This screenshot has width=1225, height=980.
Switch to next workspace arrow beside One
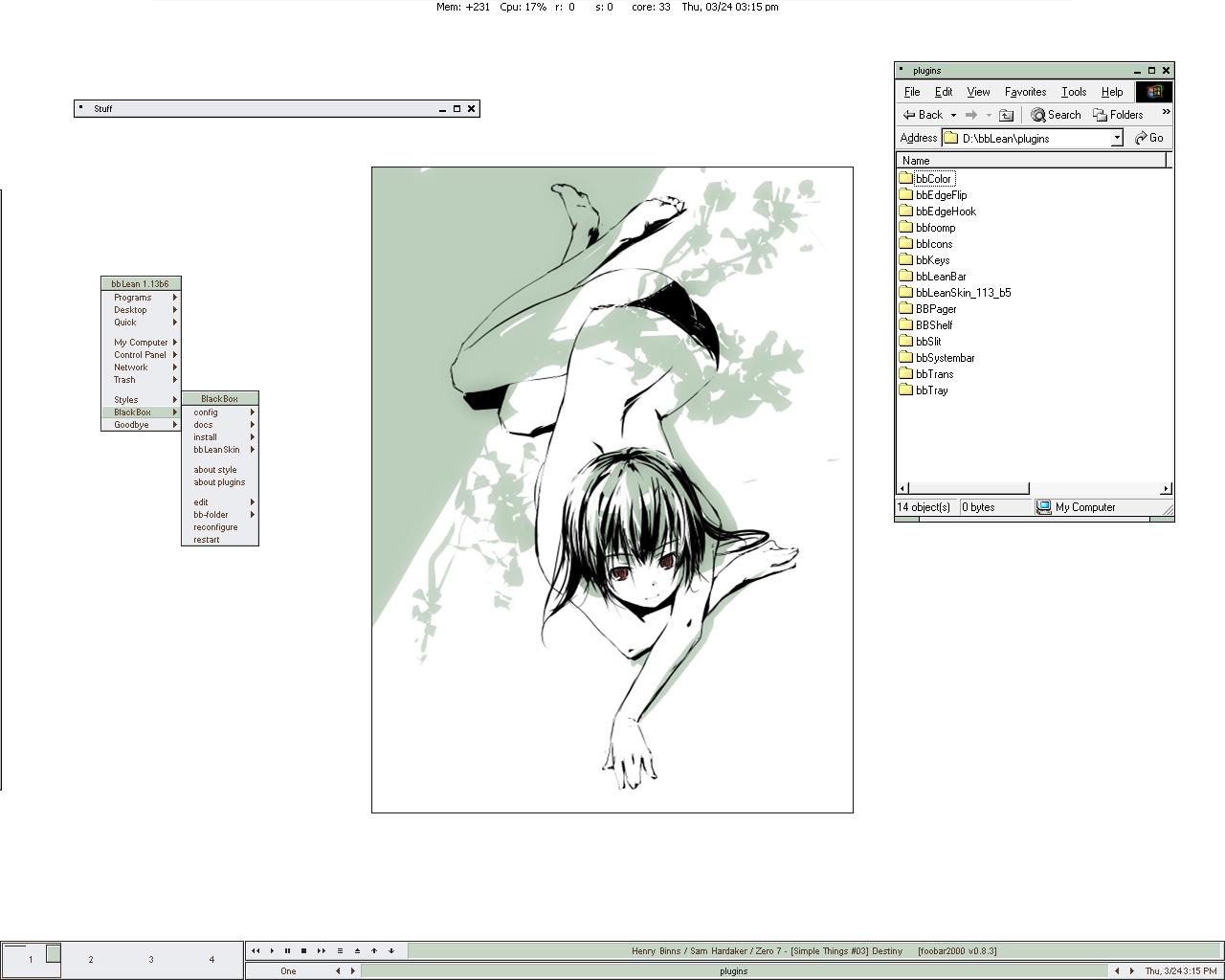click(352, 970)
